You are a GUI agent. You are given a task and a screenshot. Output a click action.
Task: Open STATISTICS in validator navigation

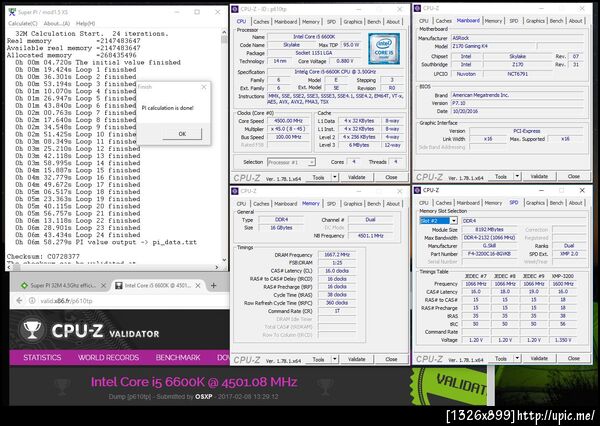[42, 357]
